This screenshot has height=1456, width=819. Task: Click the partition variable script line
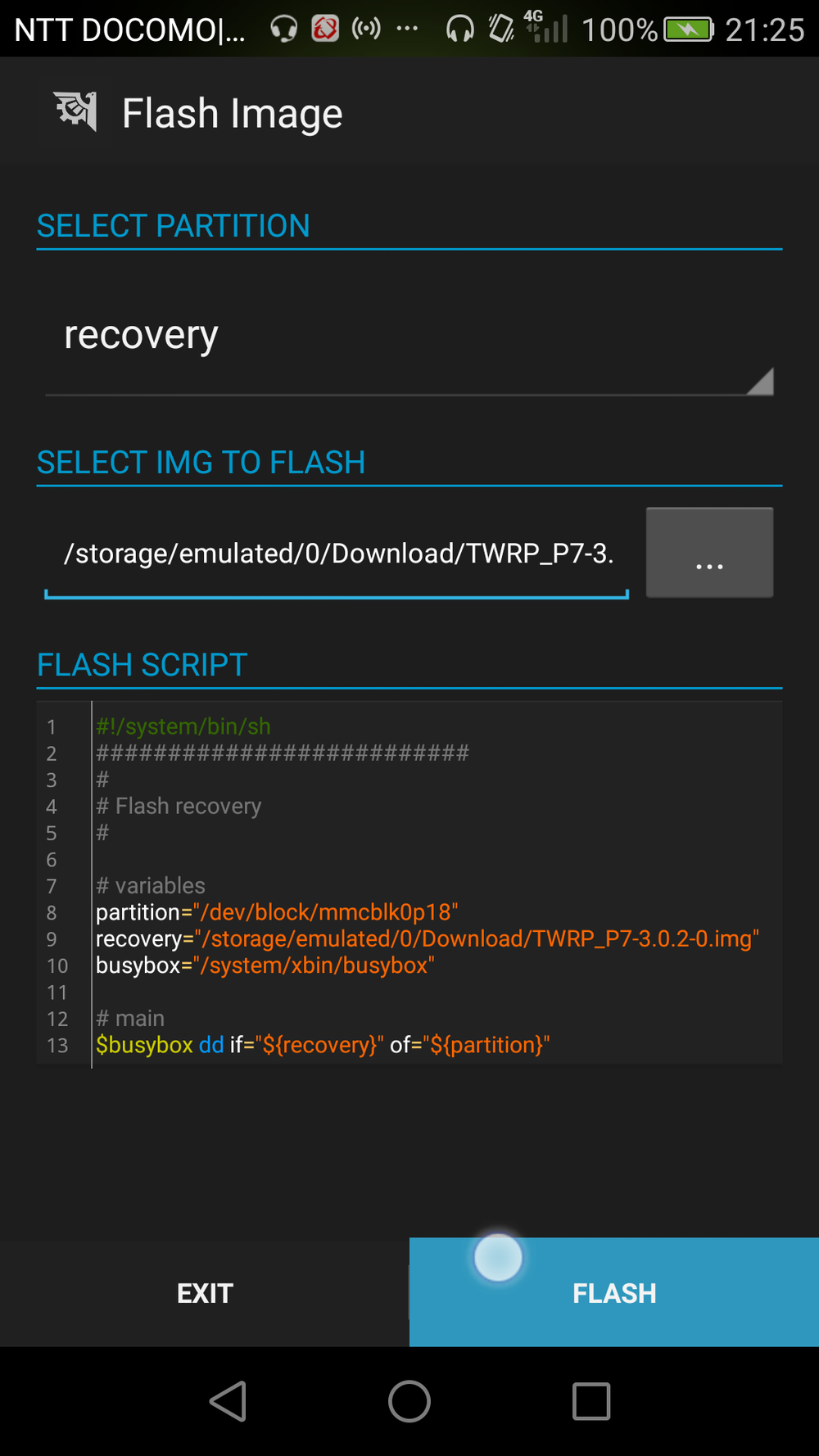(x=277, y=912)
